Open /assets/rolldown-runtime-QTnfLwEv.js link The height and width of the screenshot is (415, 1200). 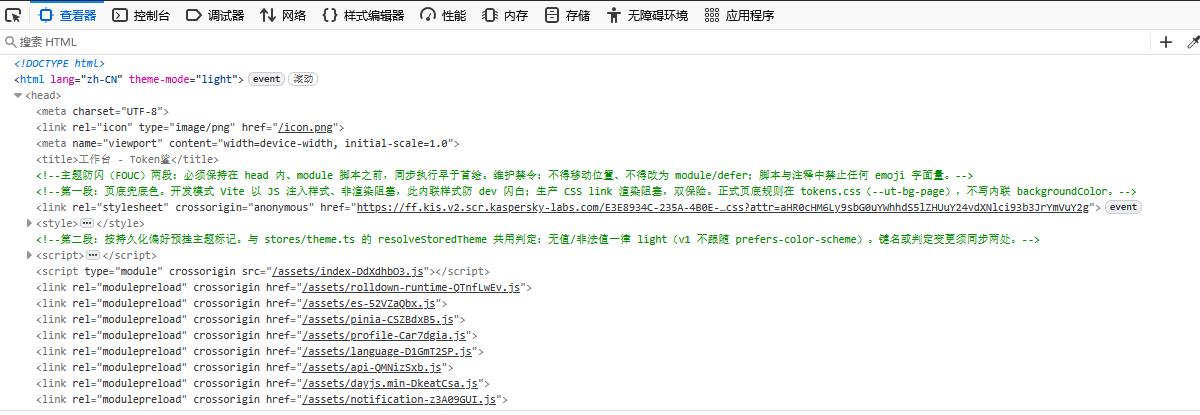(x=412, y=287)
